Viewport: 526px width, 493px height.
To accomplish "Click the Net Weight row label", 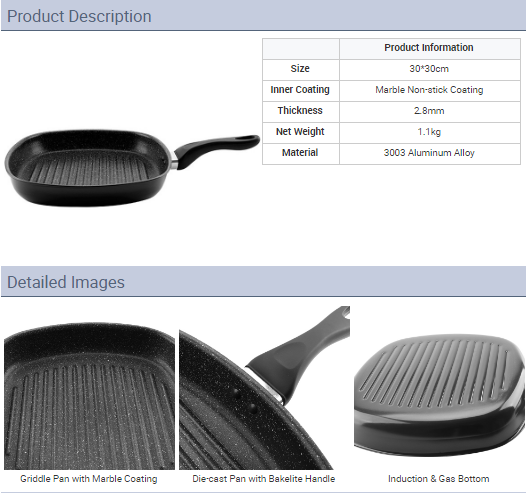I will (x=300, y=132).
